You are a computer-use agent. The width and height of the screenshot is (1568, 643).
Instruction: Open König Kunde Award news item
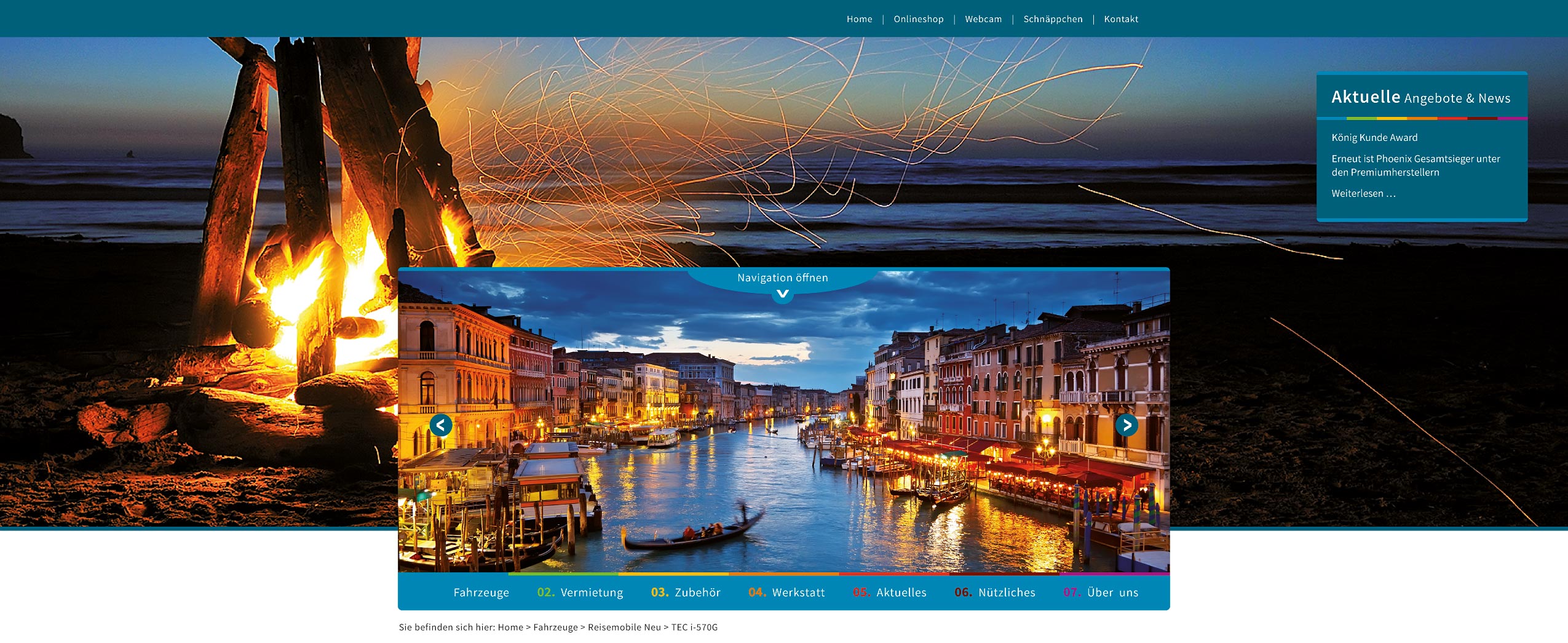tap(1374, 138)
